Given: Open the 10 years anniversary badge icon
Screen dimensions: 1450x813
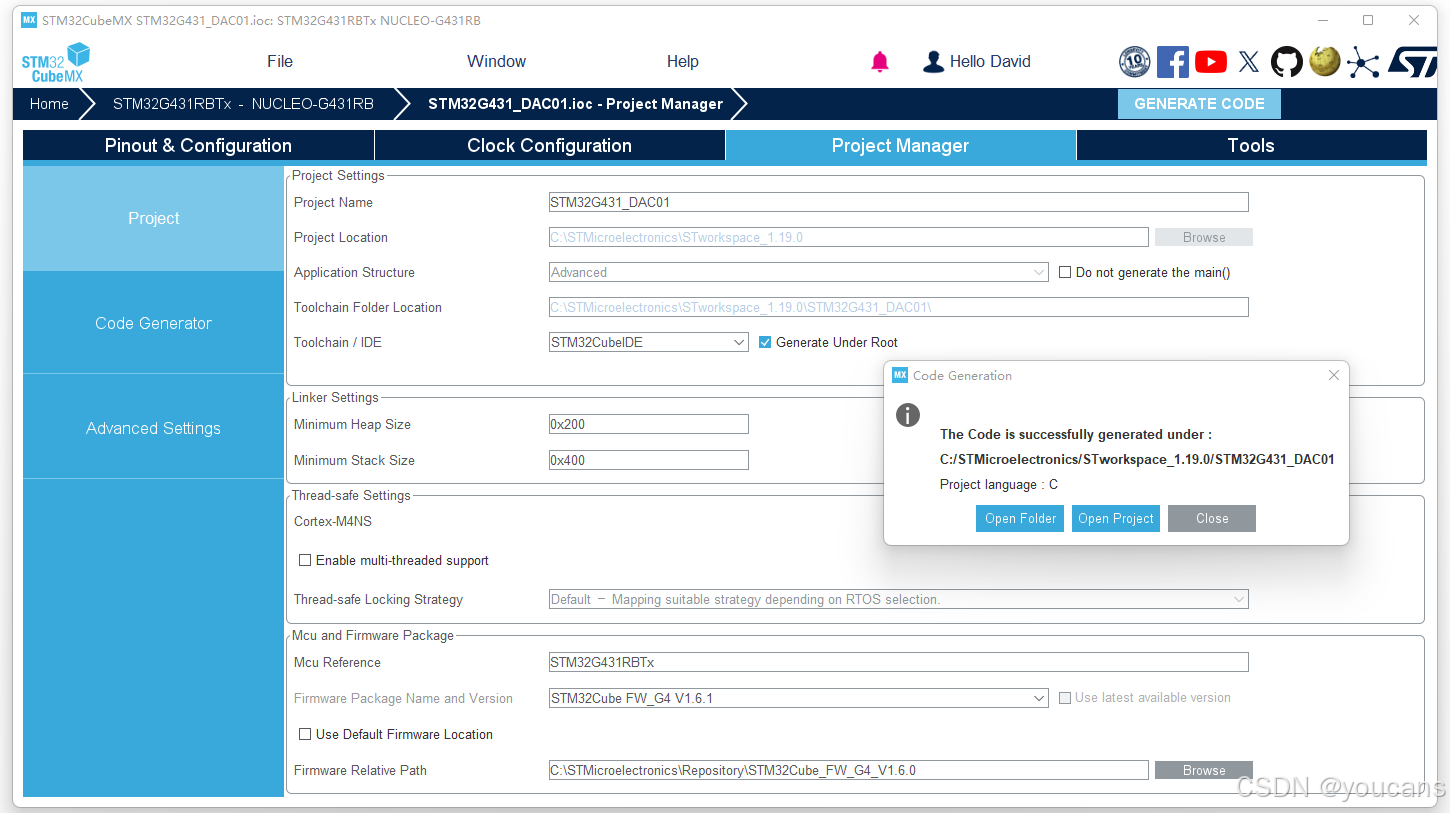Looking at the screenshot, I should click(1135, 62).
